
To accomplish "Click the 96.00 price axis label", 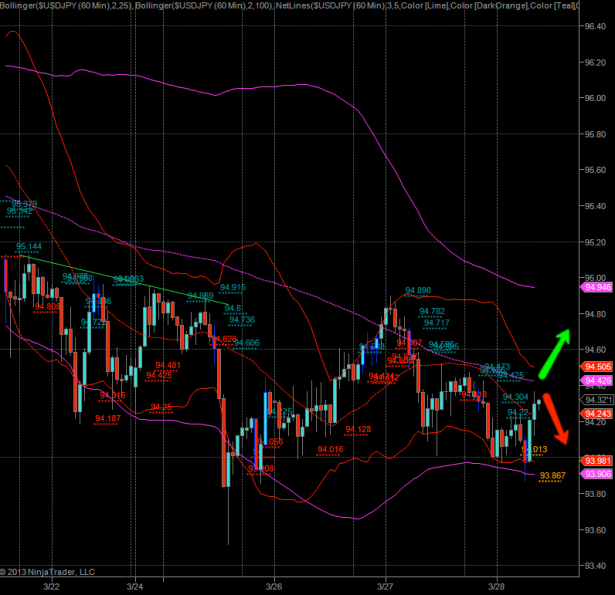I will point(595,98).
